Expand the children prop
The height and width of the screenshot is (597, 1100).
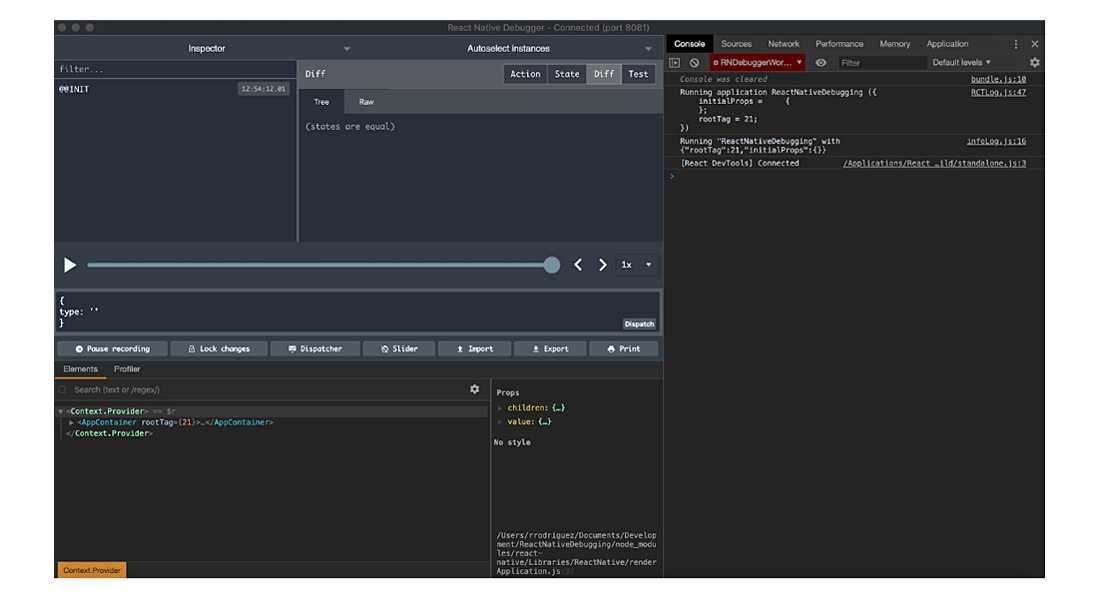click(500, 408)
